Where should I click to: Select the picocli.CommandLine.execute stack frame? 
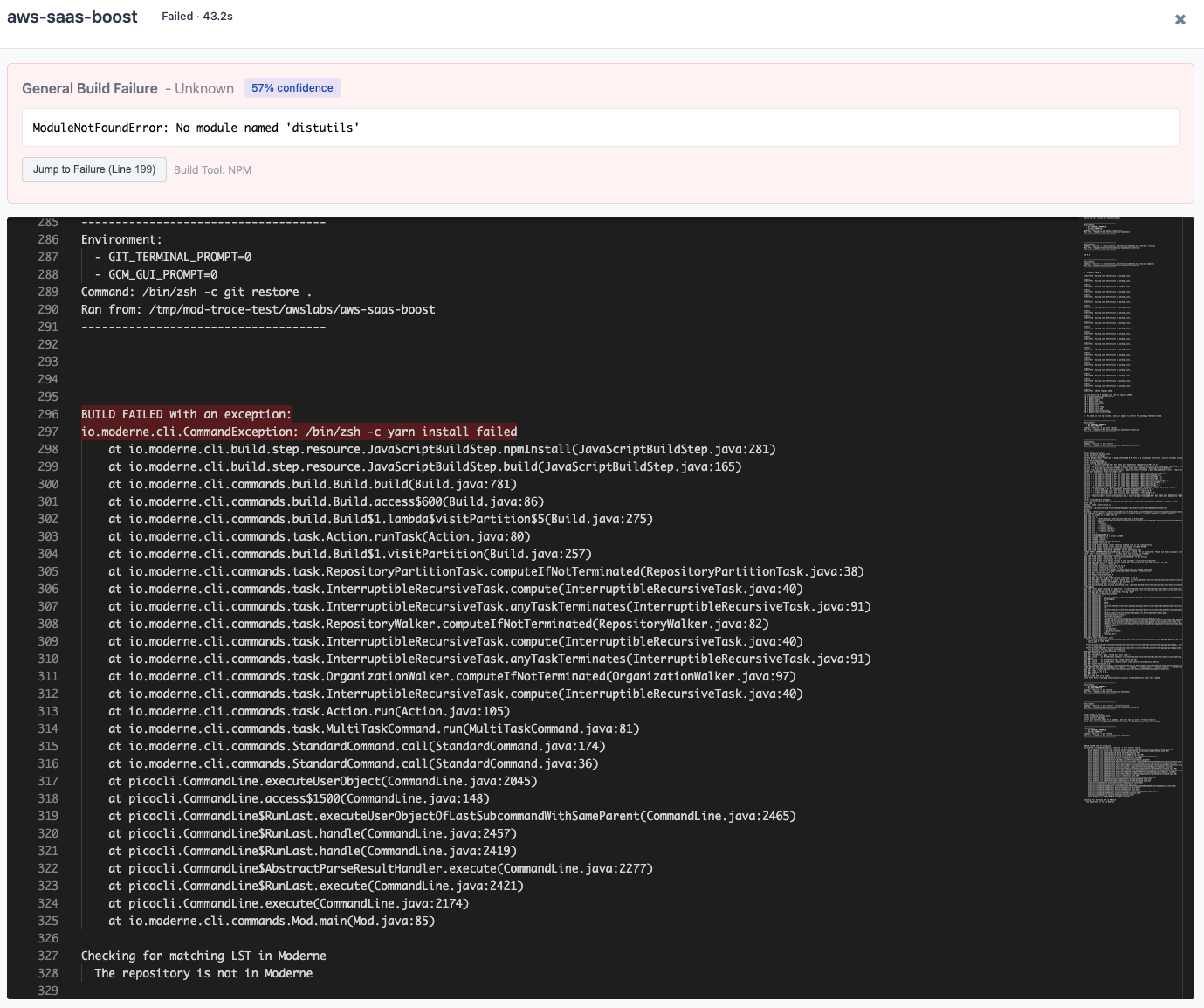pyautogui.click(x=288, y=903)
